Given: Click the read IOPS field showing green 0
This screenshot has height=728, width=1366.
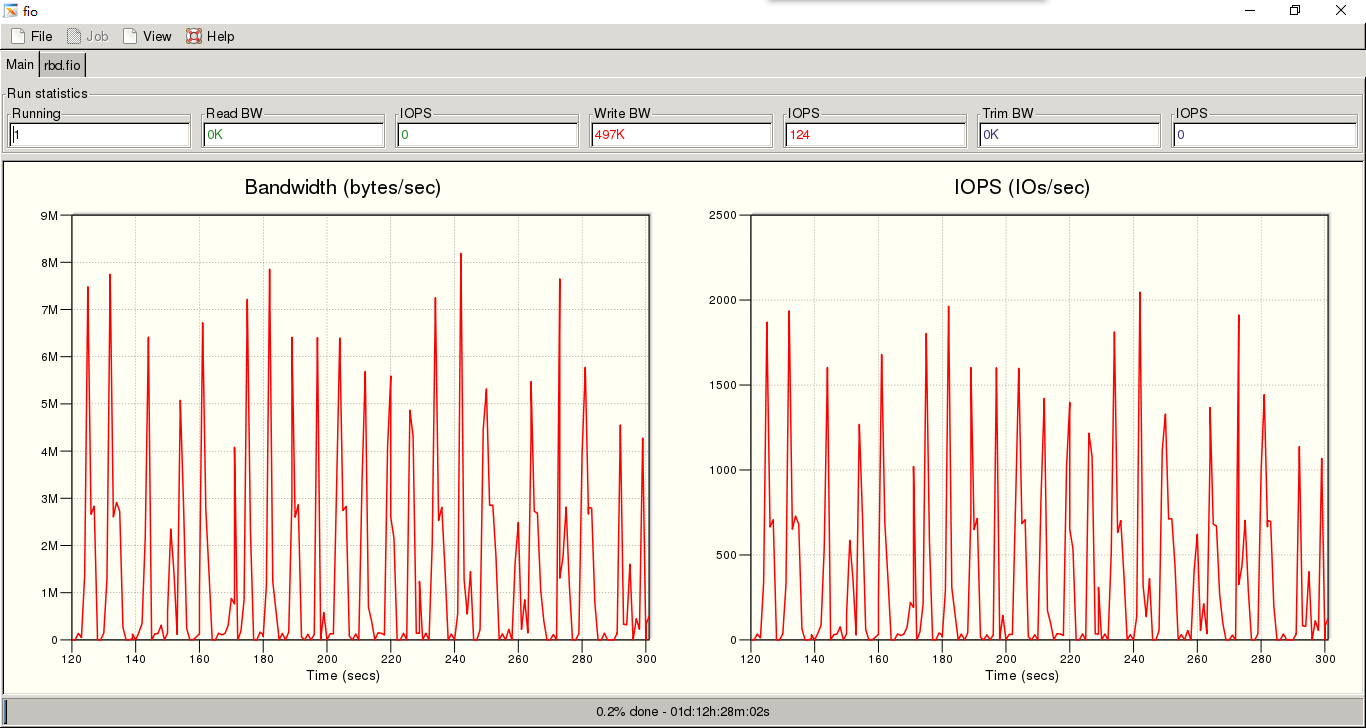Looking at the screenshot, I should pos(488,134).
